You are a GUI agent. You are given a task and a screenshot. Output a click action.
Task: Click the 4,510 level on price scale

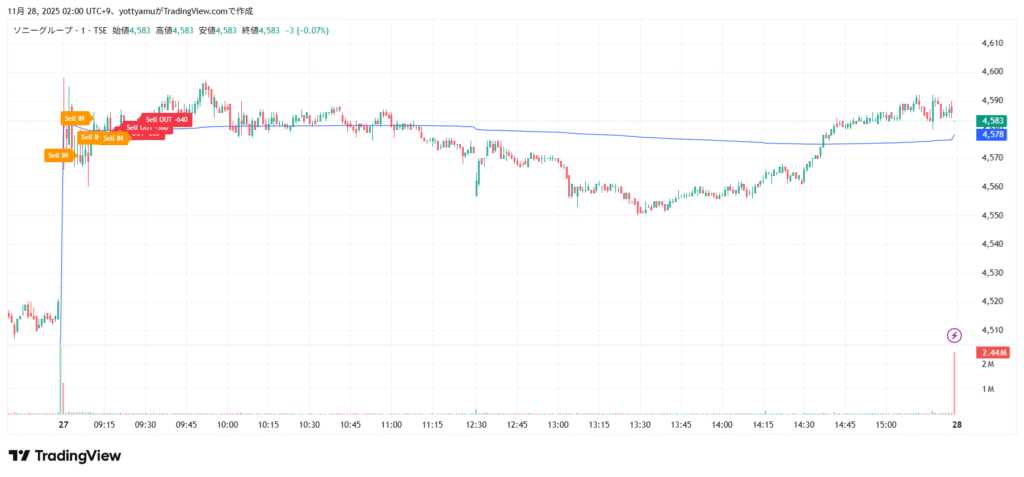(x=993, y=329)
